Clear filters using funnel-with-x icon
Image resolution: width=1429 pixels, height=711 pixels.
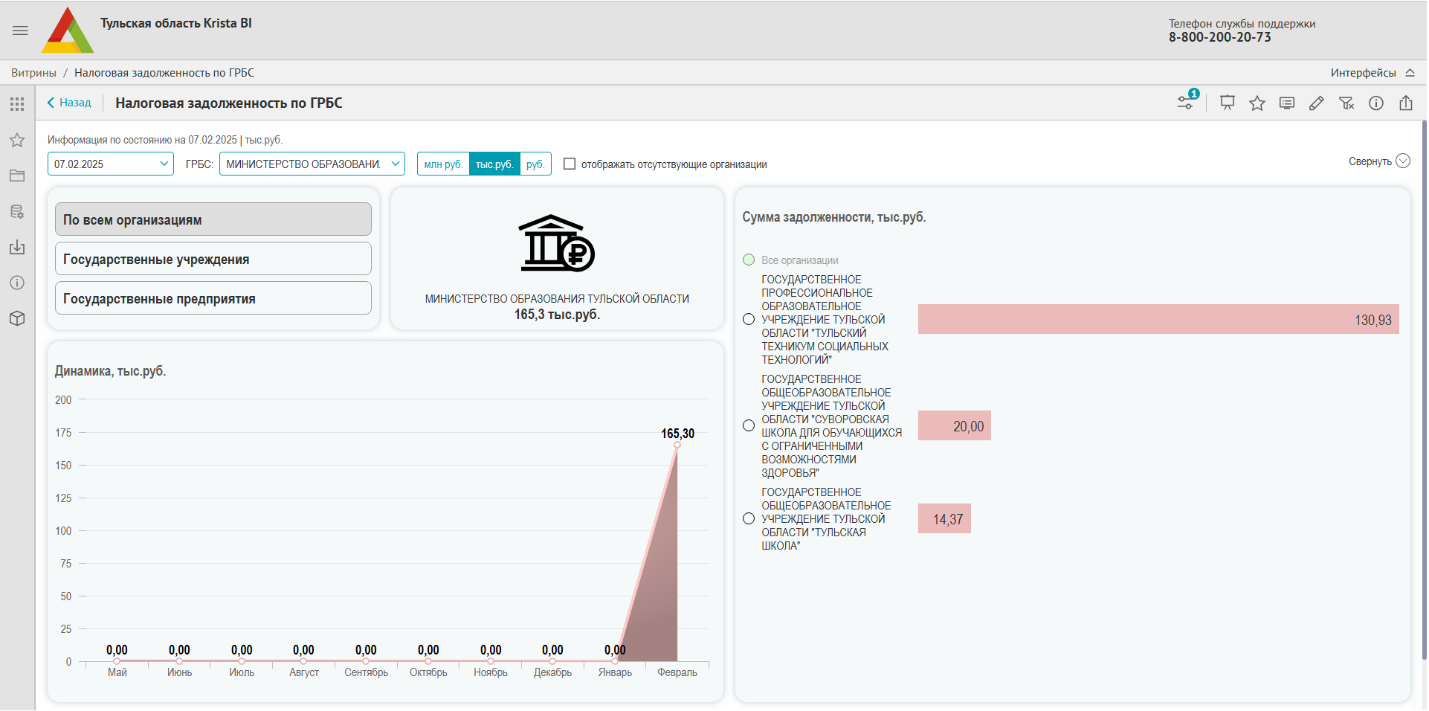[x=1346, y=102]
